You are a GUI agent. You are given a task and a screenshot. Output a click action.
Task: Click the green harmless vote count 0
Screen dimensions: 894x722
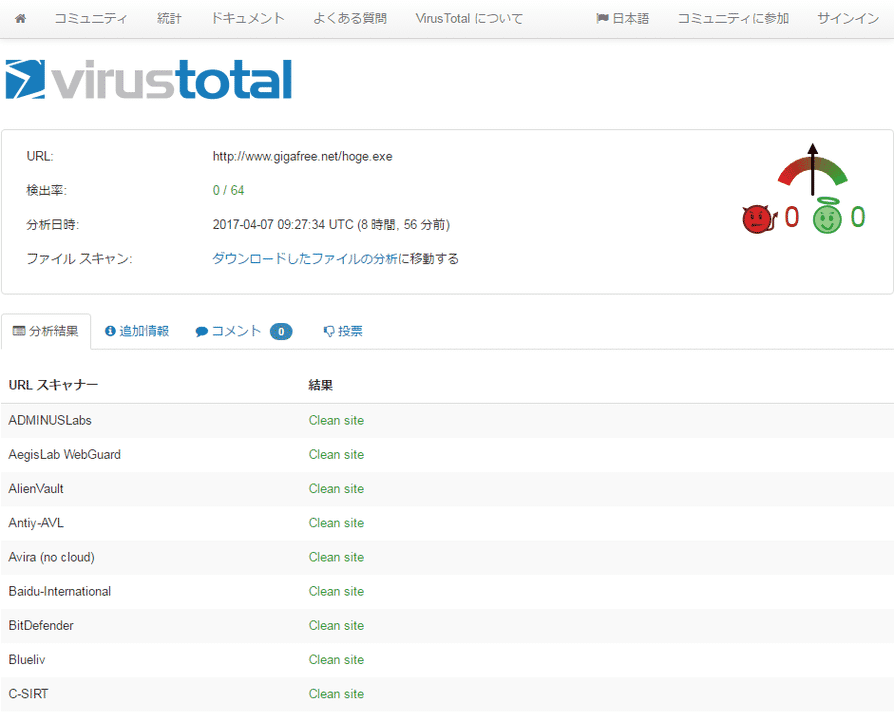(858, 217)
